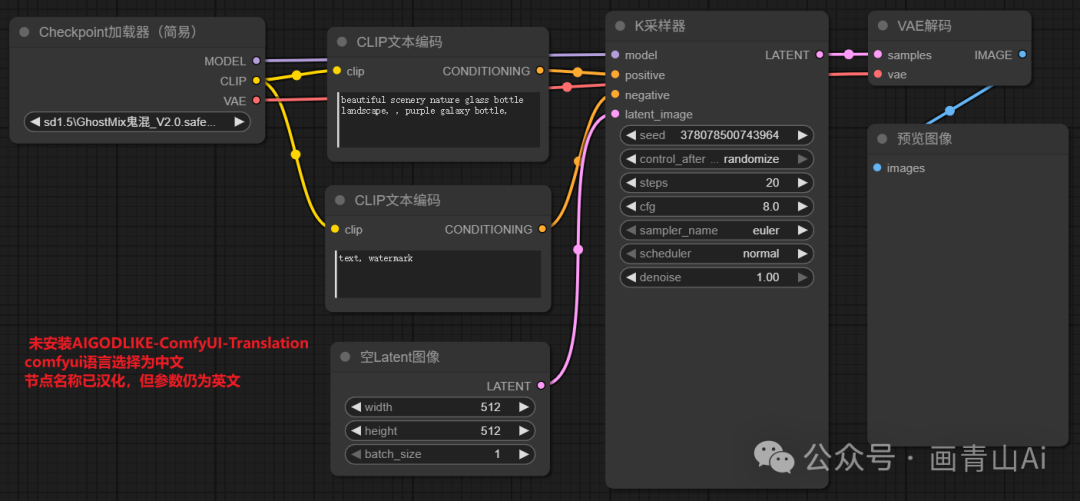The width and height of the screenshot is (1080, 501).
Task: Click the model input port on K采样器
Action: 615,54
